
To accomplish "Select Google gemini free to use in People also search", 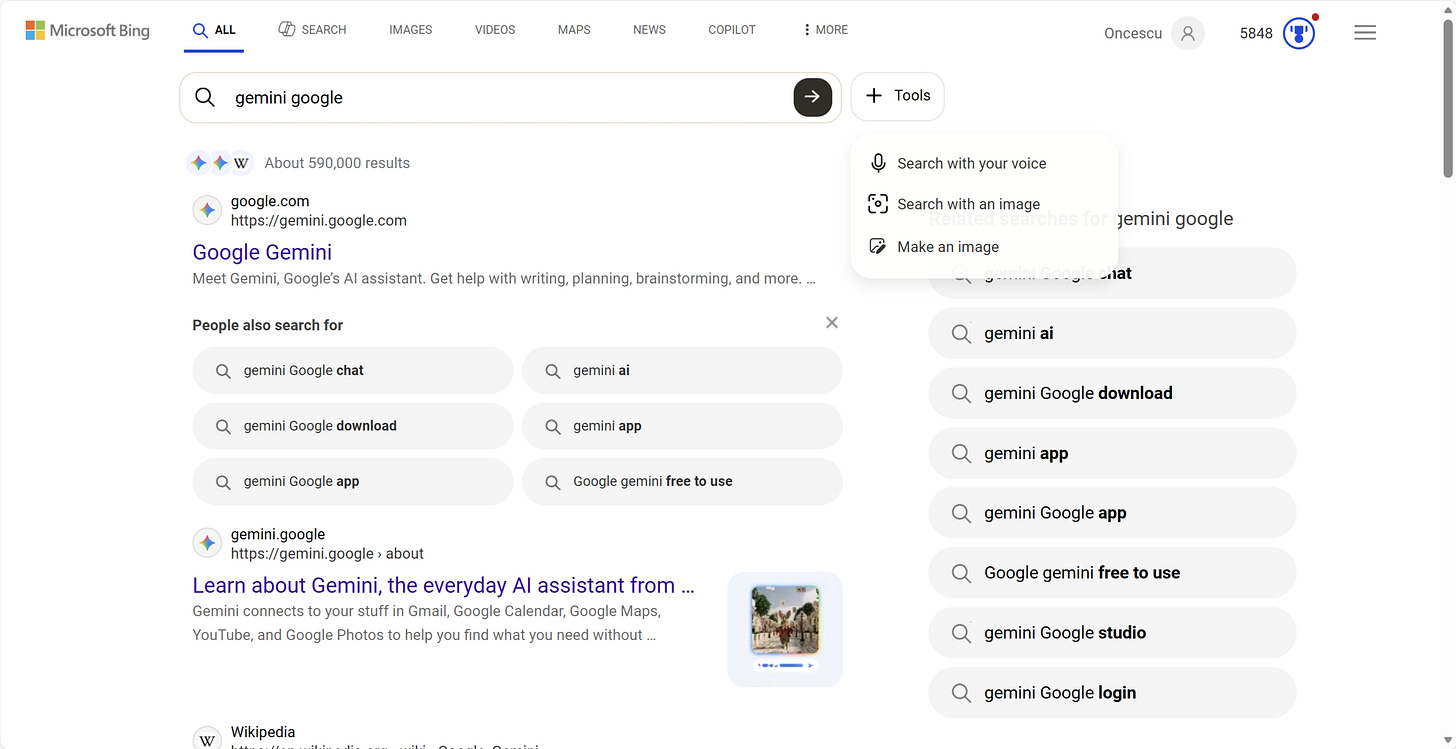I will point(682,481).
